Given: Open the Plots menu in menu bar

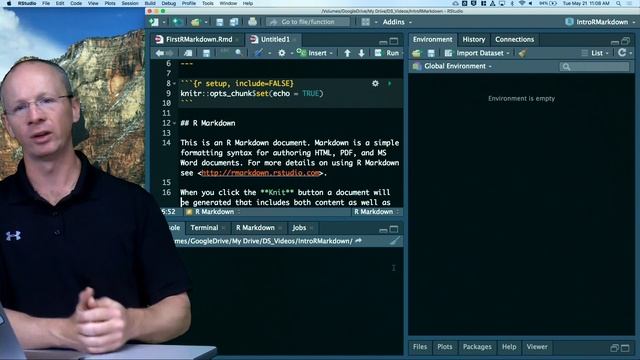Looking at the screenshot, I should click(110, 3).
